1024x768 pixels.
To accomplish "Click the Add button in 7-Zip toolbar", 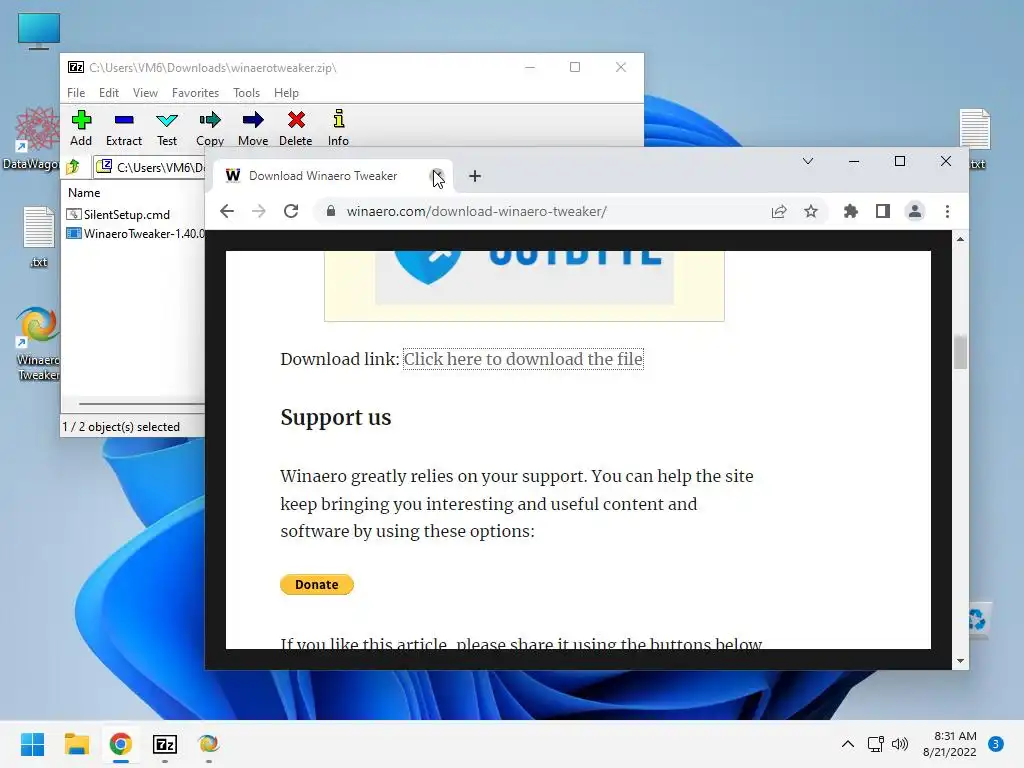I will 81,128.
